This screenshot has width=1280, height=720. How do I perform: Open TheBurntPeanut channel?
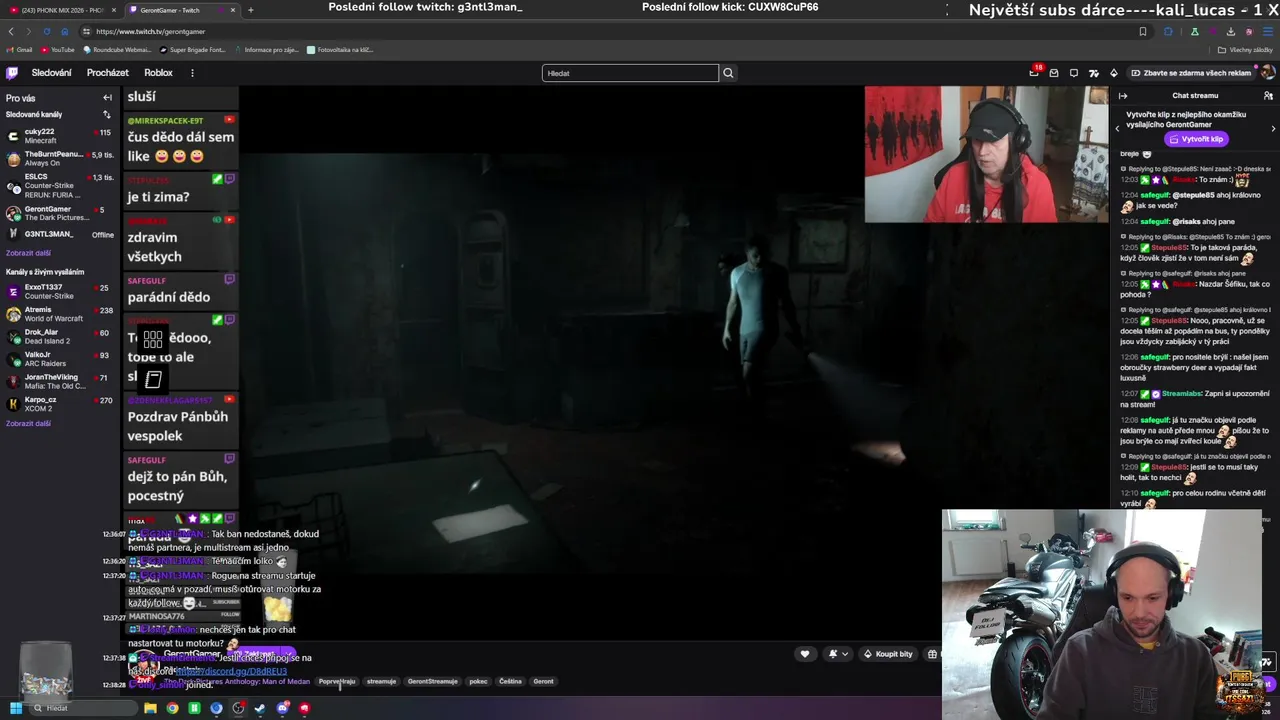(60, 158)
